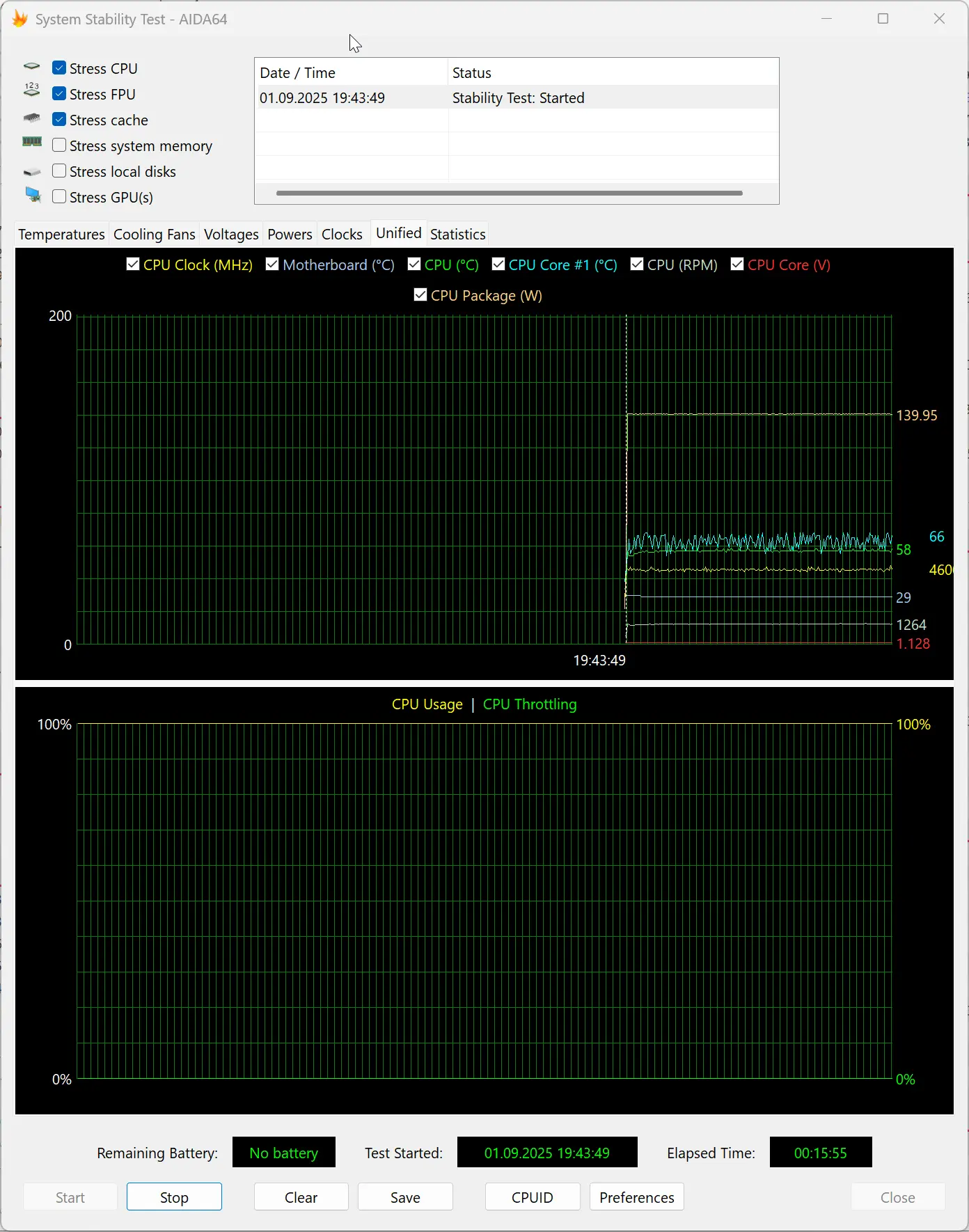
Task: Click the Clear button
Action: pos(301,1197)
